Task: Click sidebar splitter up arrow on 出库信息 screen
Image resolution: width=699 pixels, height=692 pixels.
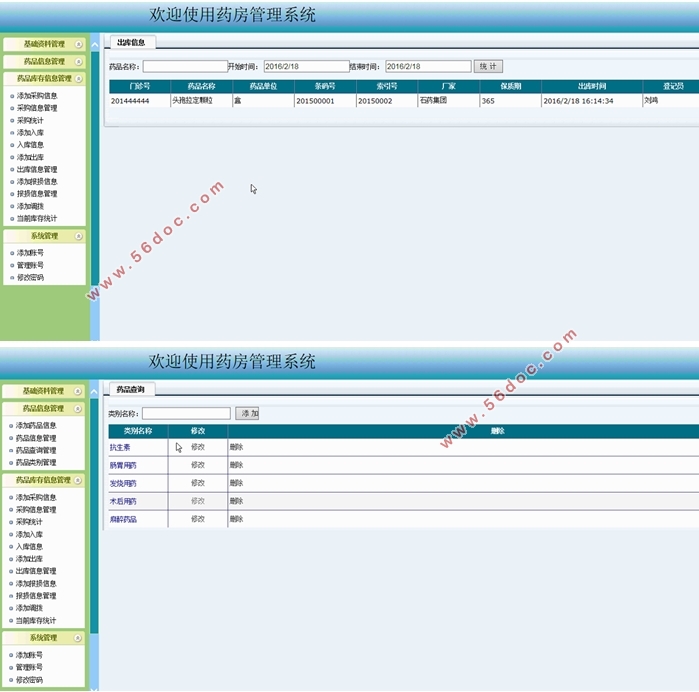Action: coord(95,45)
